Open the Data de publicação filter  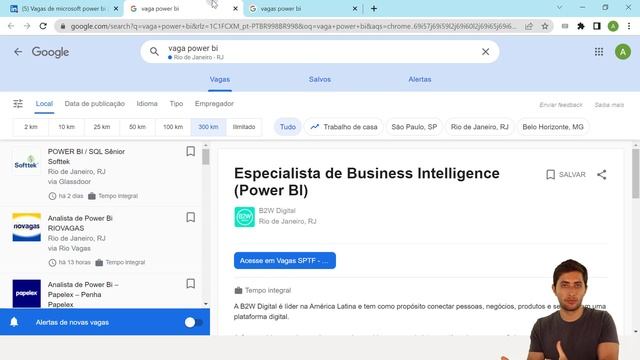[x=95, y=104]
